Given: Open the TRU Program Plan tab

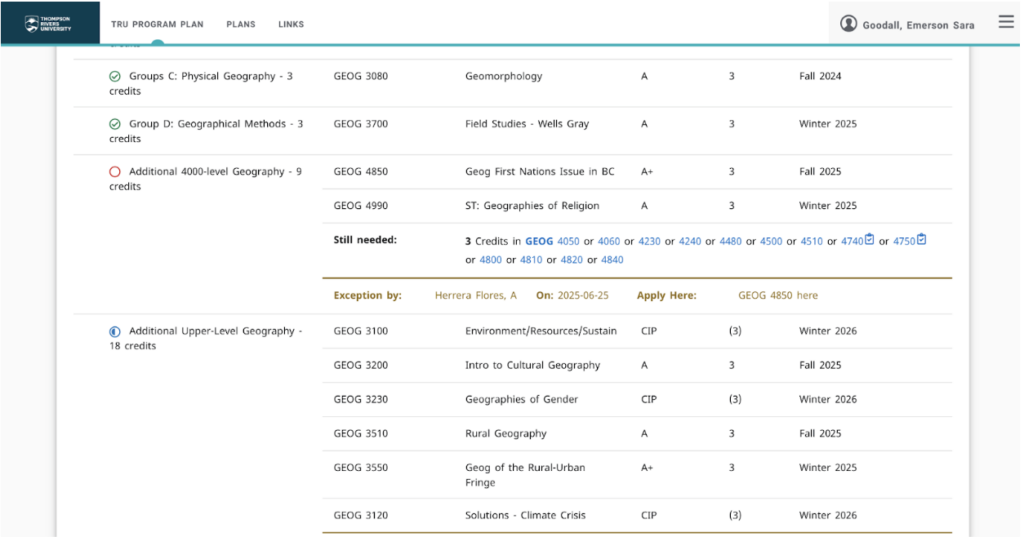Looking at the screenshot, I should pos(157,24).
